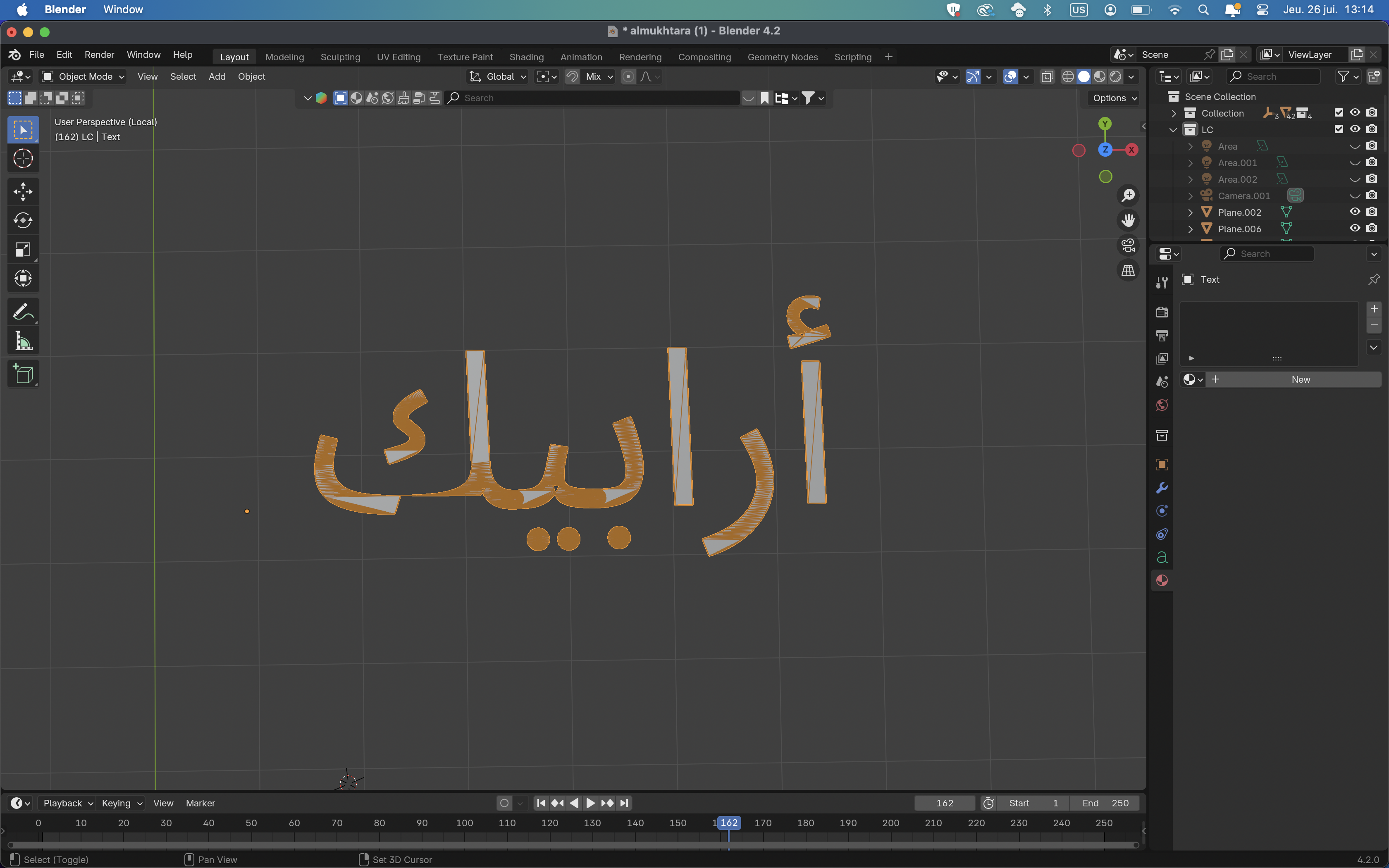1389x868 pixels.
Task: Select the Add Cube tool
Action: tap(23, 374)
